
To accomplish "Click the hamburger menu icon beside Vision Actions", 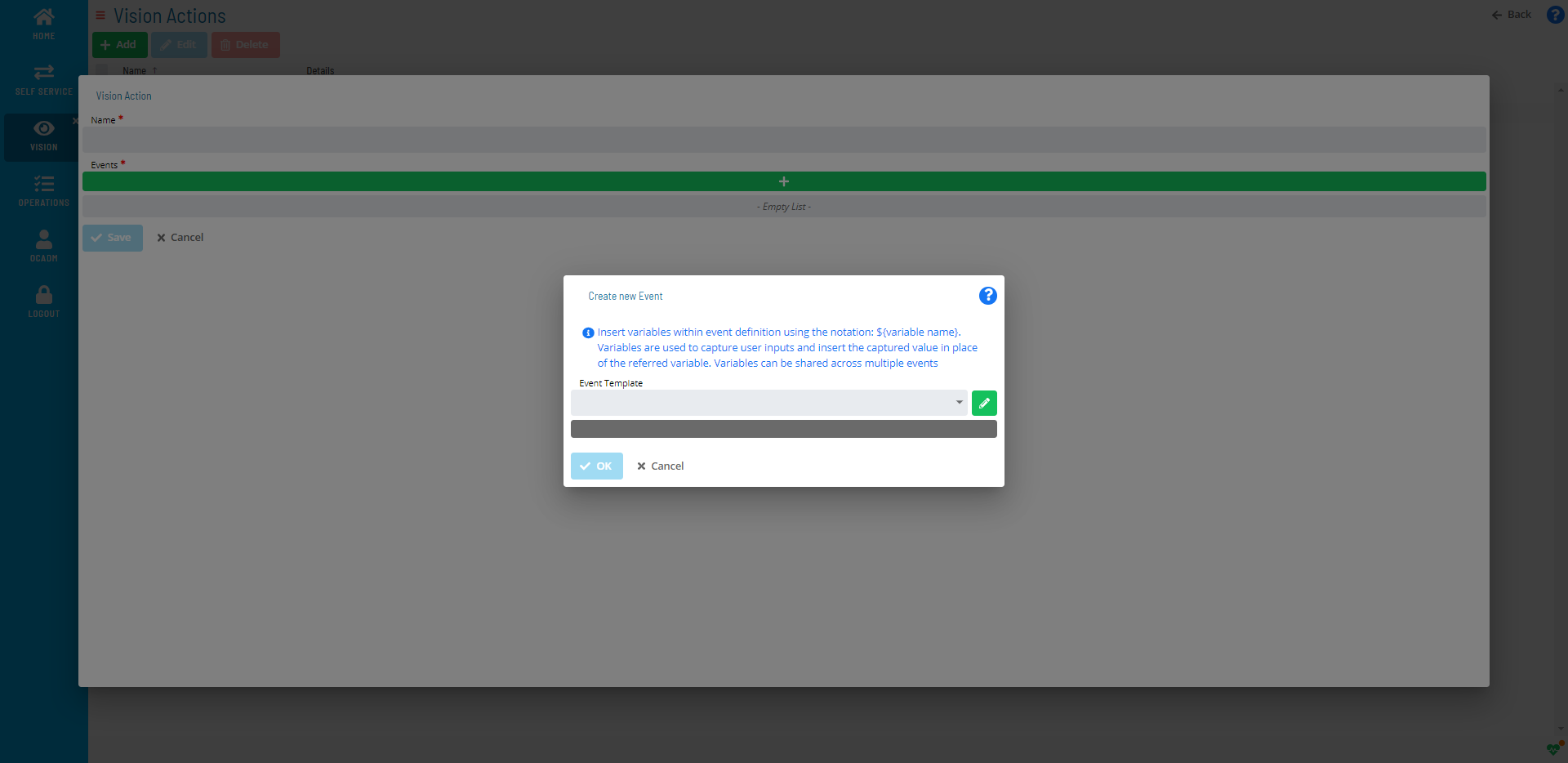I will click(x=100, y=16).
